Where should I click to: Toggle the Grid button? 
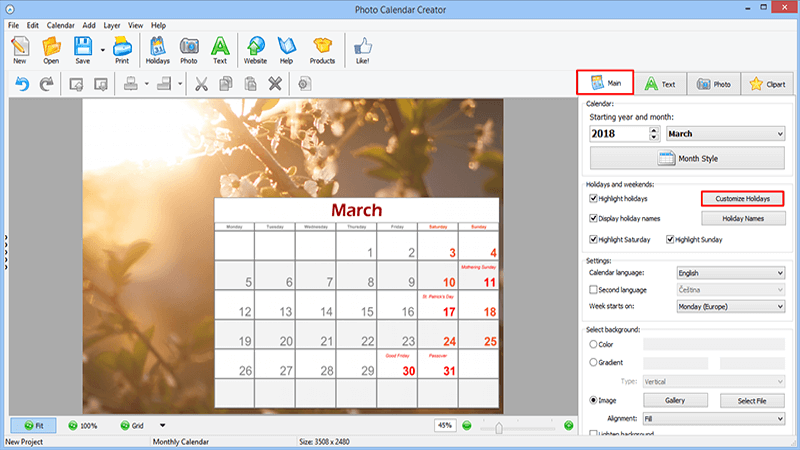tap(132, 426)
